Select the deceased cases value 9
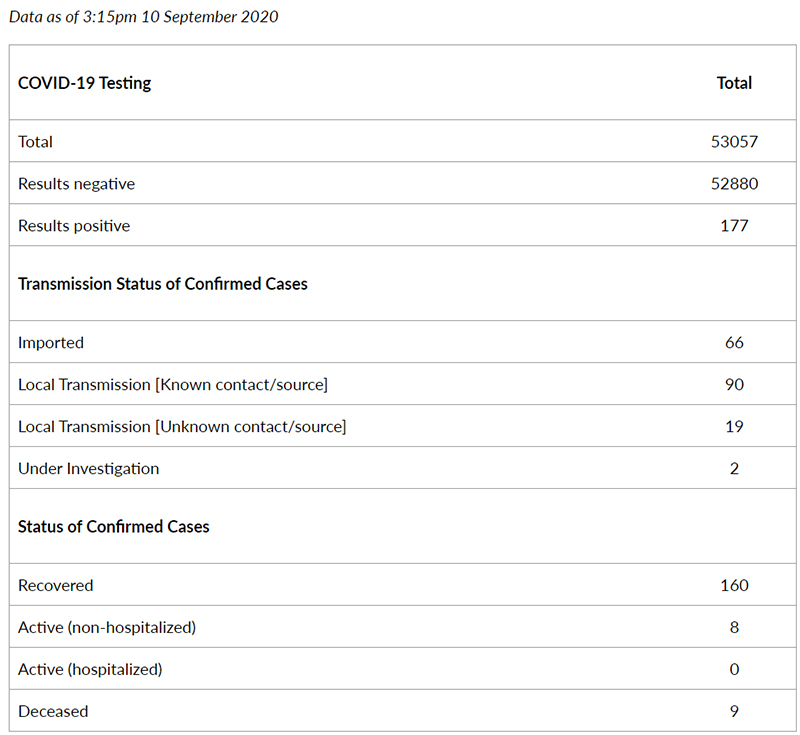The image size is (800, 735). coord(734,711)
